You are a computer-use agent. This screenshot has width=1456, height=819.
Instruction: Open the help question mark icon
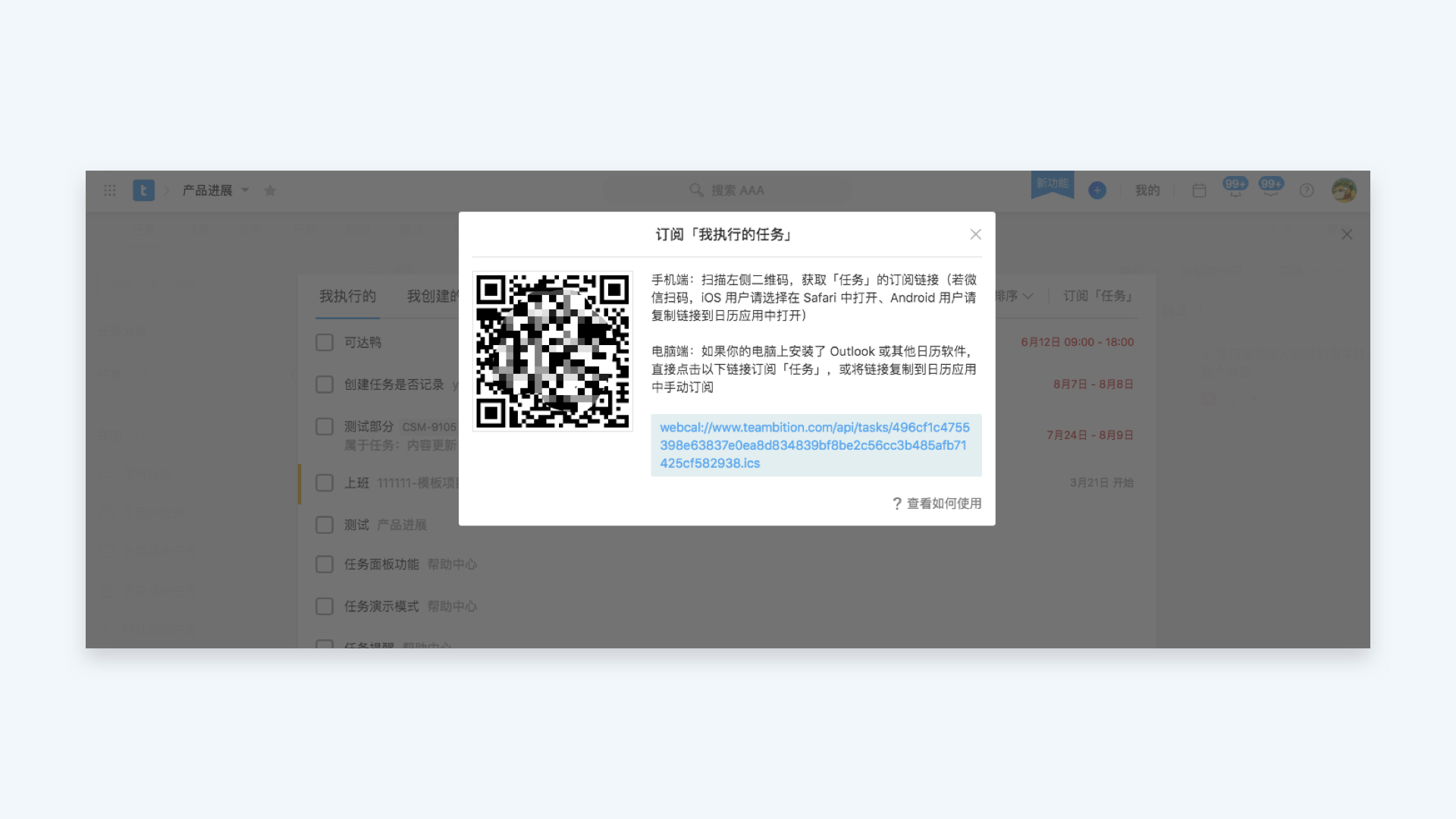coord(1307,190)
